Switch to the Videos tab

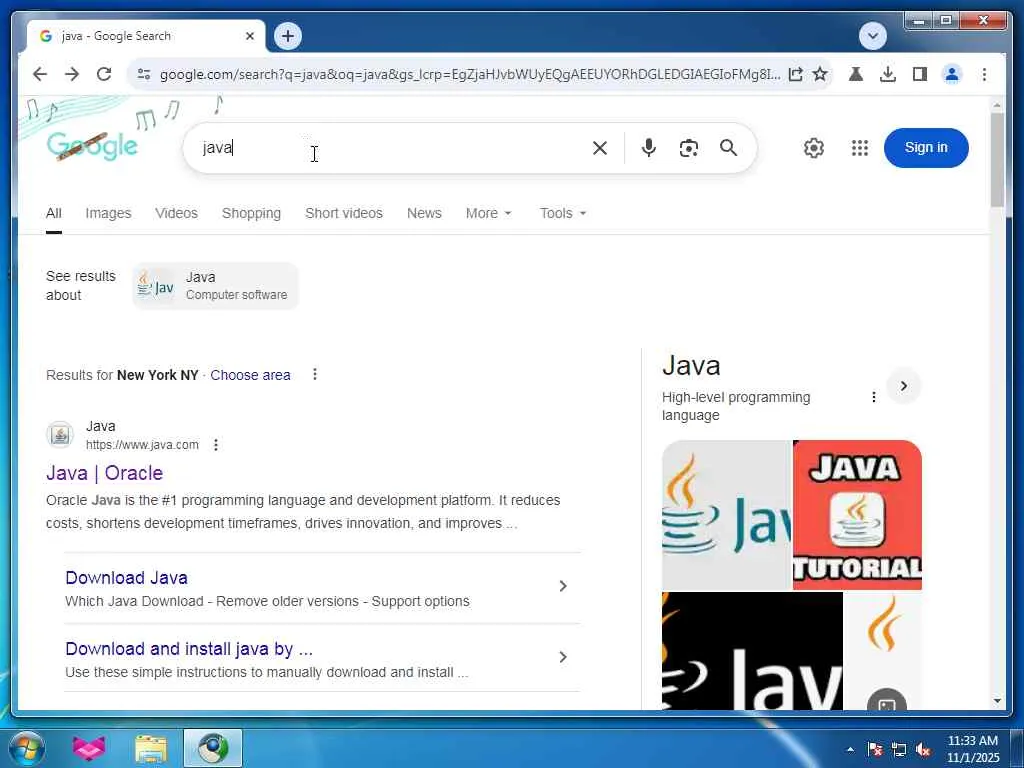click(176, 214)
